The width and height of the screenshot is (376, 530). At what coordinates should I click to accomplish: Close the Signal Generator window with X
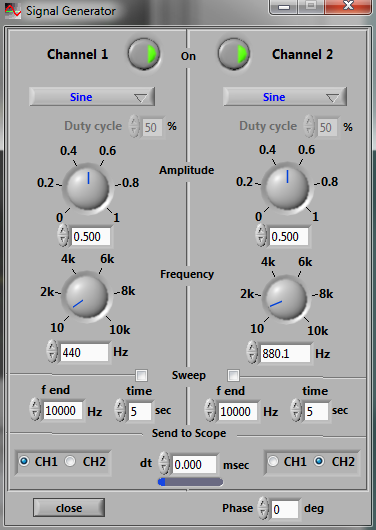[x=348, y=6]
